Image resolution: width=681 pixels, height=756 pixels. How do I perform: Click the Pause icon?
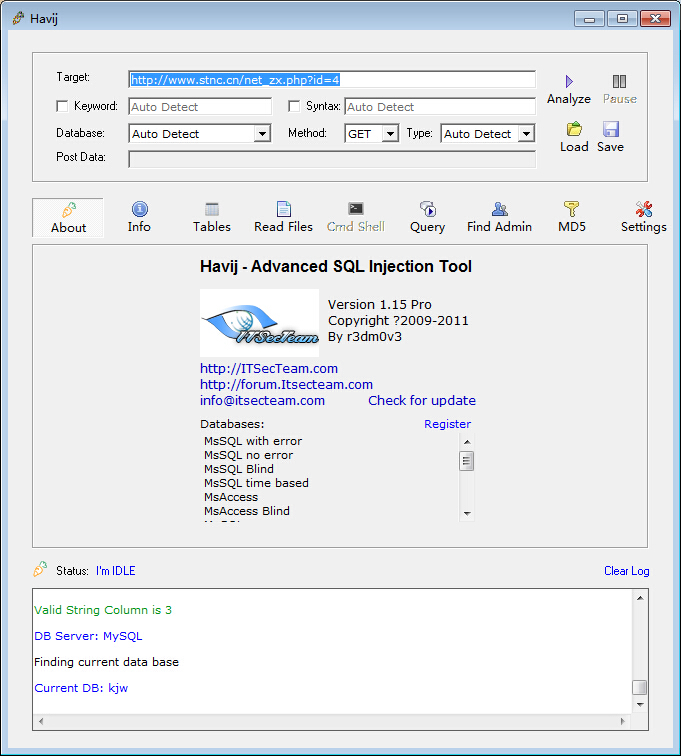[619, 81]
